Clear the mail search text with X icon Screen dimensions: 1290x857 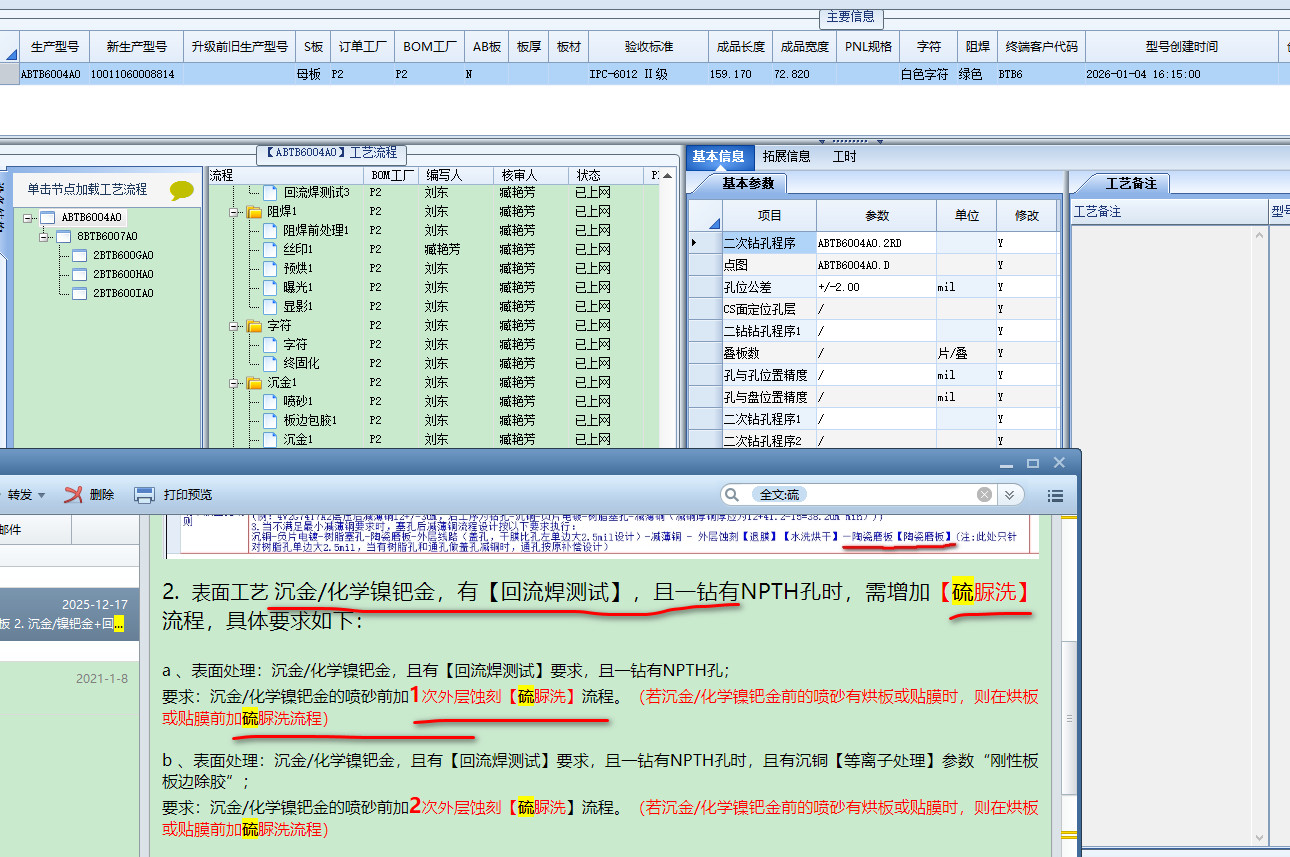(985, 494)
